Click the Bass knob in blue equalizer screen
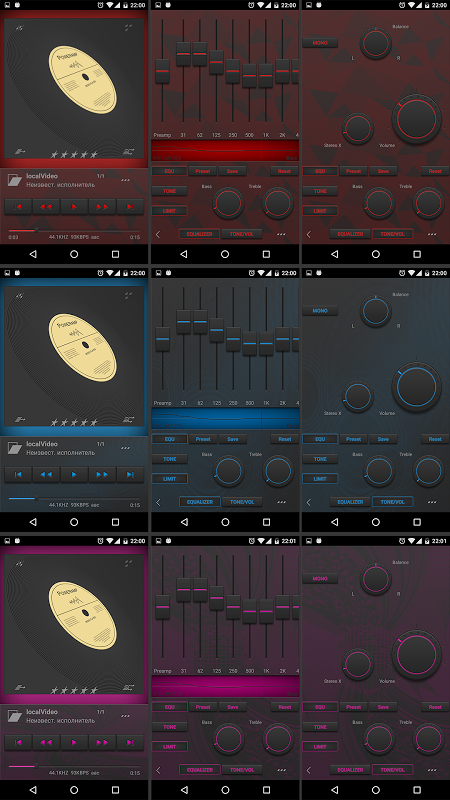The height and width of the screenshot is (800, 450). point(229,470)
